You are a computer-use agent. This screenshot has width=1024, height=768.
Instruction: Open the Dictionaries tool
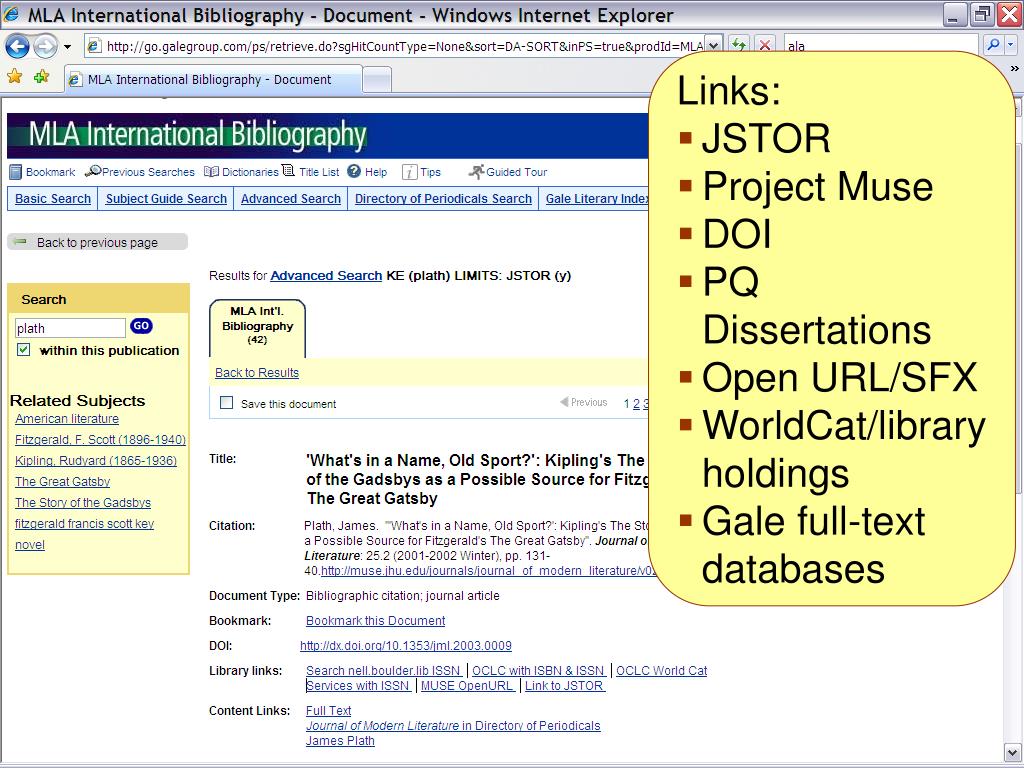(241, 172)
